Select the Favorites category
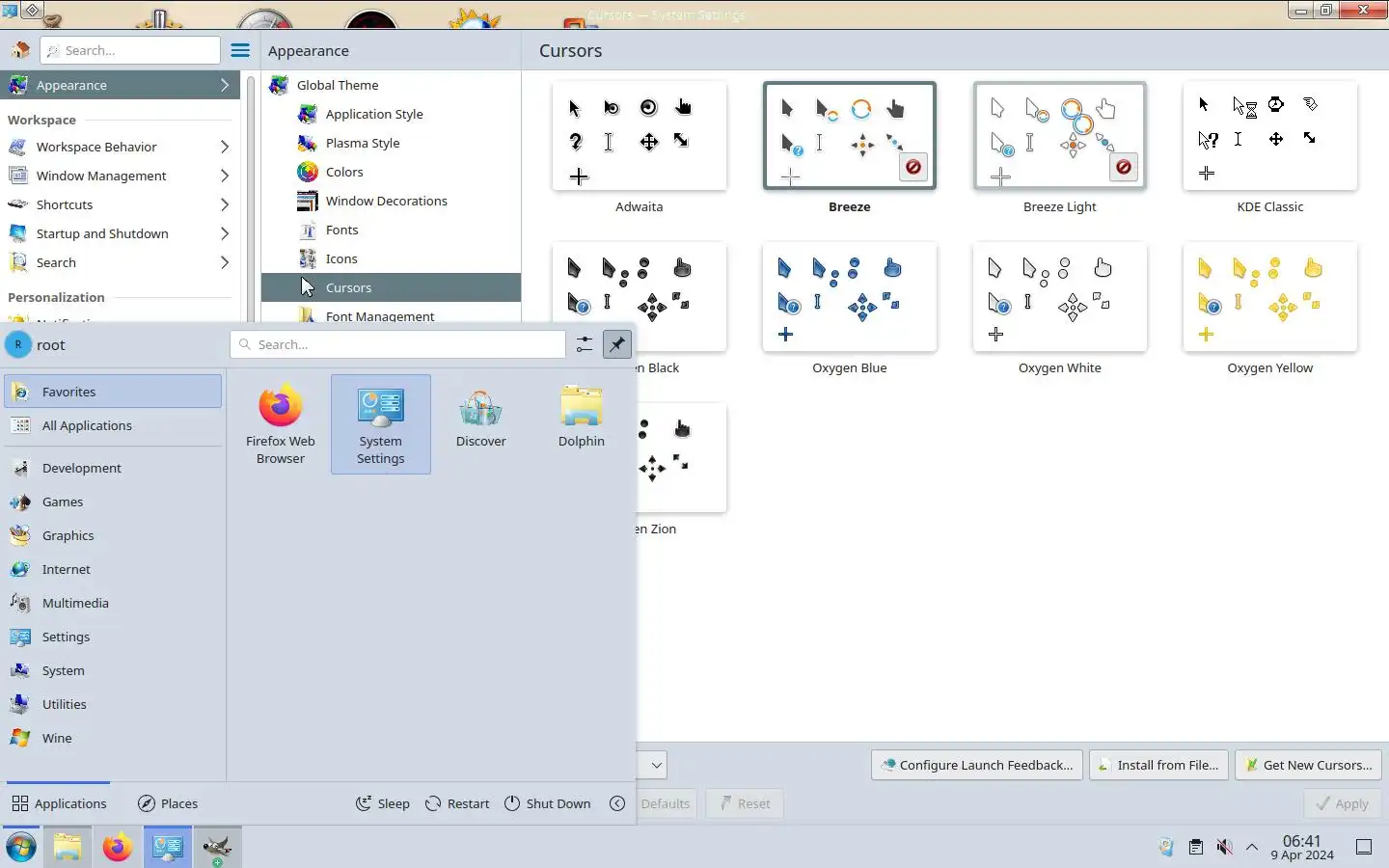Viewport: 1389px width, 868px height. pyautogui.click(x=113, y=392)
